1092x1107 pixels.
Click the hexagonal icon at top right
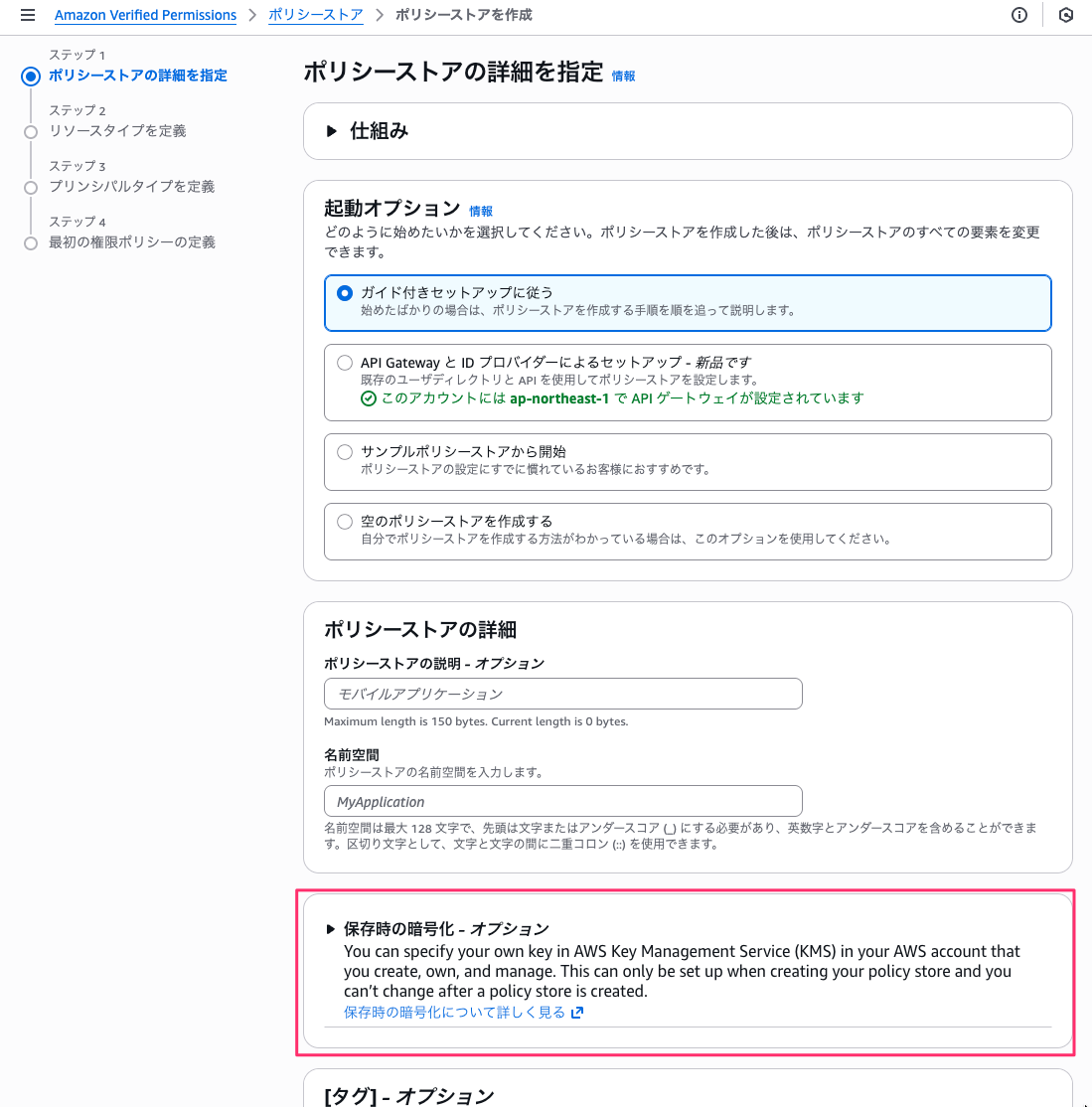pos(1065,15)
